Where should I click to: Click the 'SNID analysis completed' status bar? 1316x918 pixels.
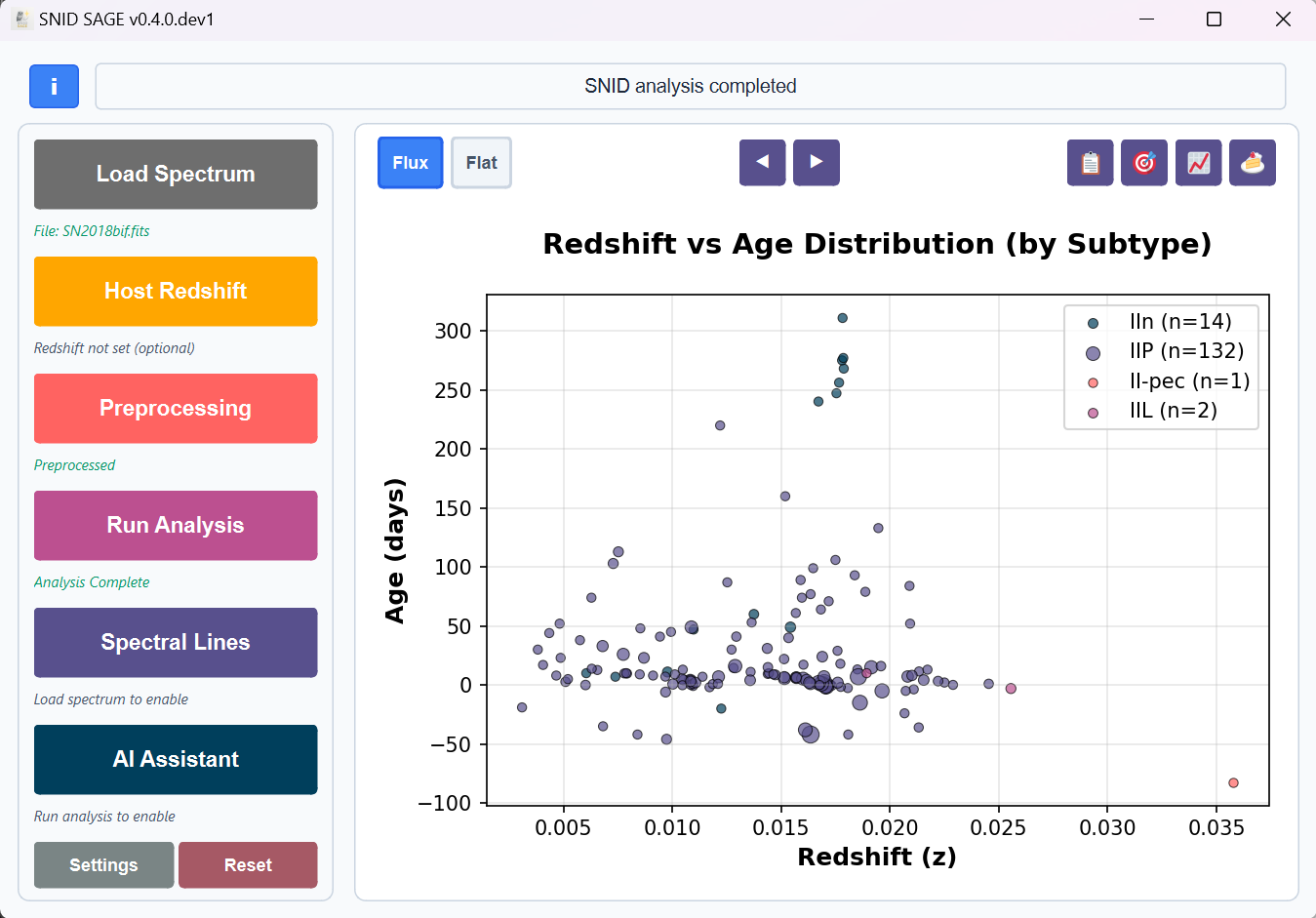[691, 86]
